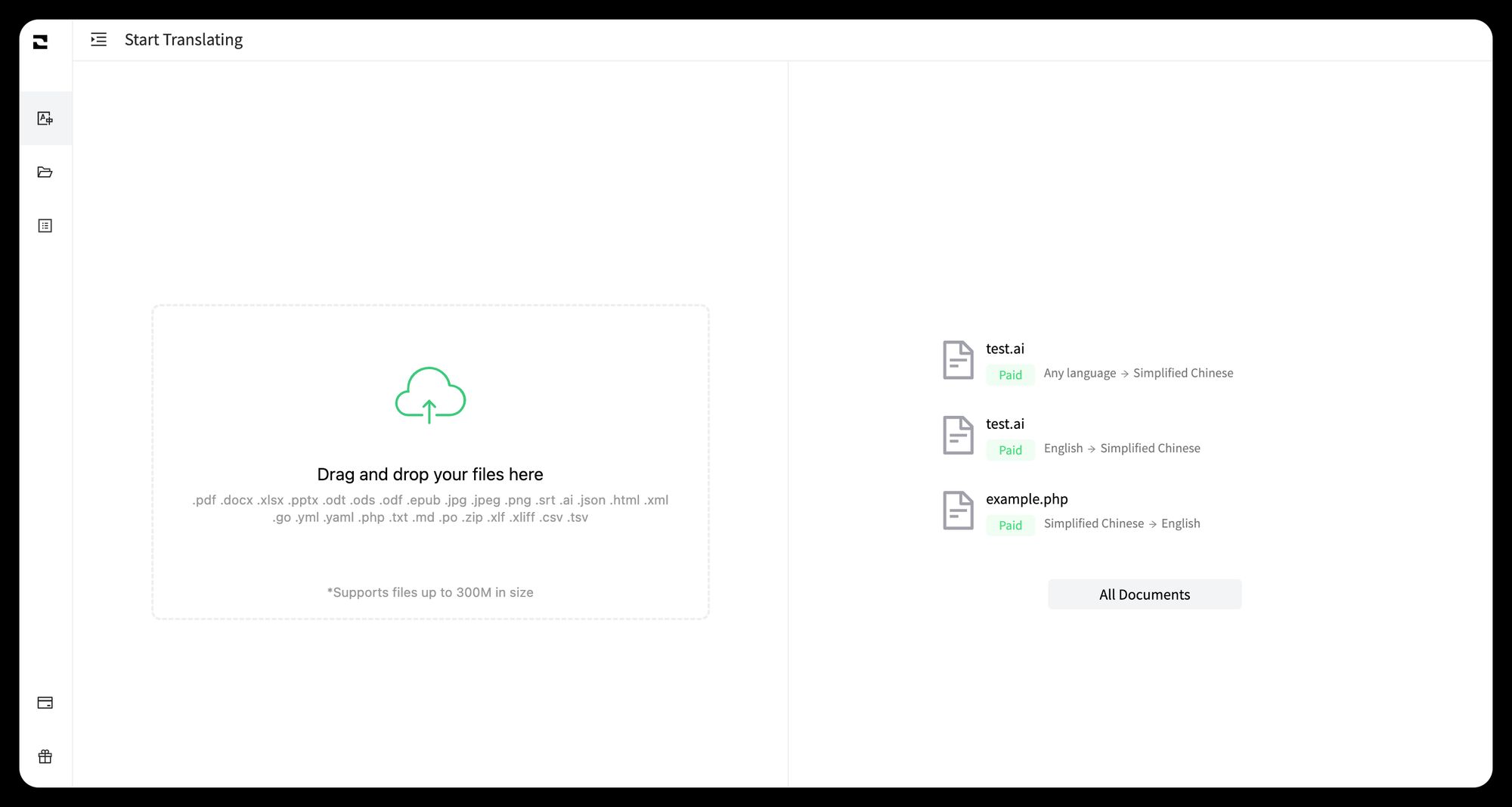Image resolution: width=1512 pixels, height=807 pixels.
Task: Click the Paid badge under example.php
Action: coord(1010,526)
